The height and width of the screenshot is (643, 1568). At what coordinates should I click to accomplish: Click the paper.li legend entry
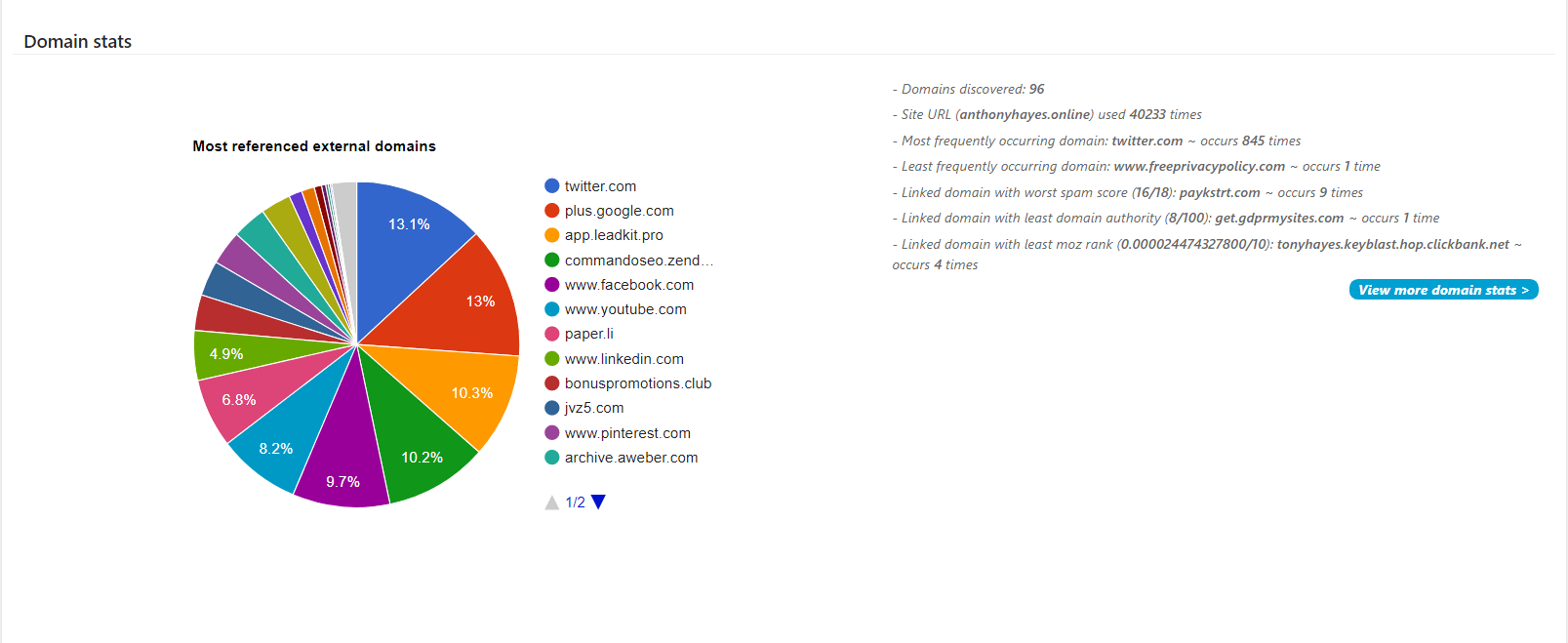point(580,334)
